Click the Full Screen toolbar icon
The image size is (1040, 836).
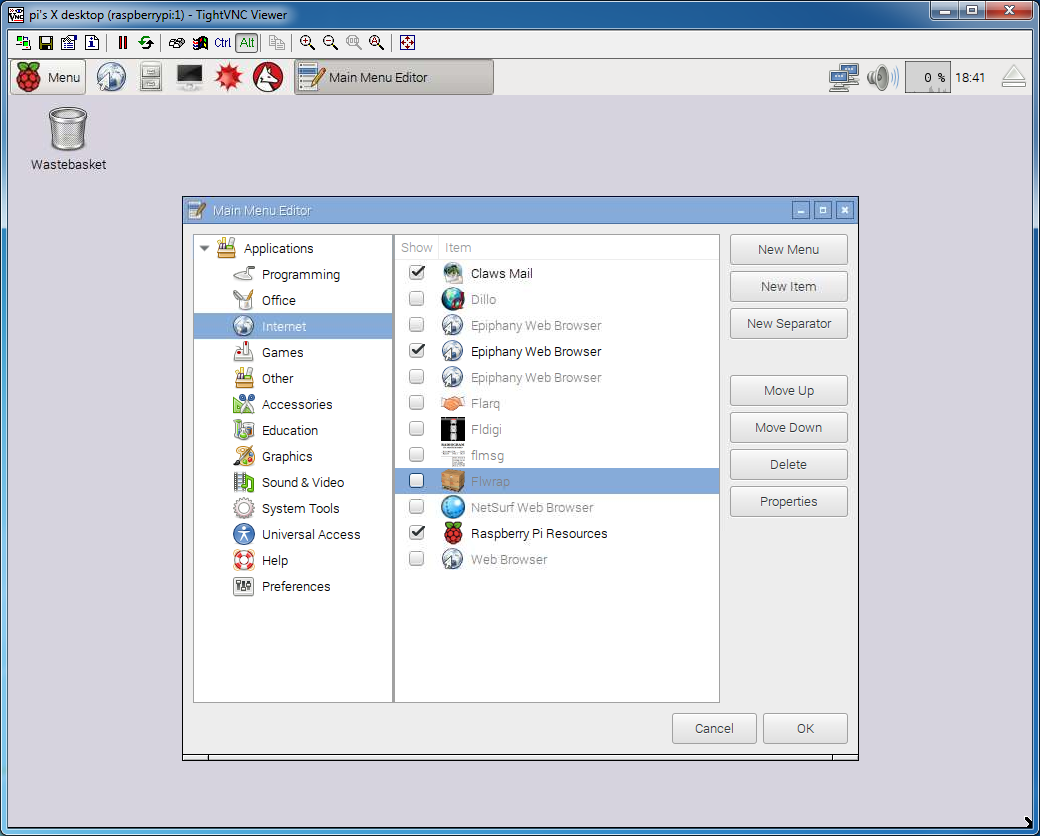407,43
